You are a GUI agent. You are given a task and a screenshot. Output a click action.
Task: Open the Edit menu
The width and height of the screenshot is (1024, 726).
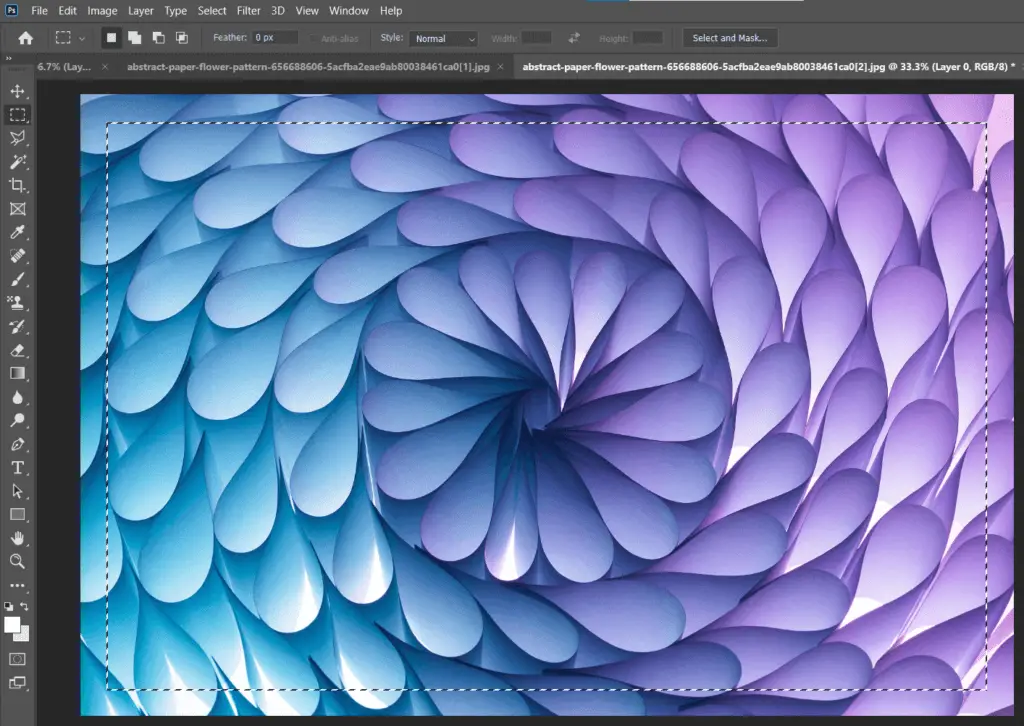67,10
